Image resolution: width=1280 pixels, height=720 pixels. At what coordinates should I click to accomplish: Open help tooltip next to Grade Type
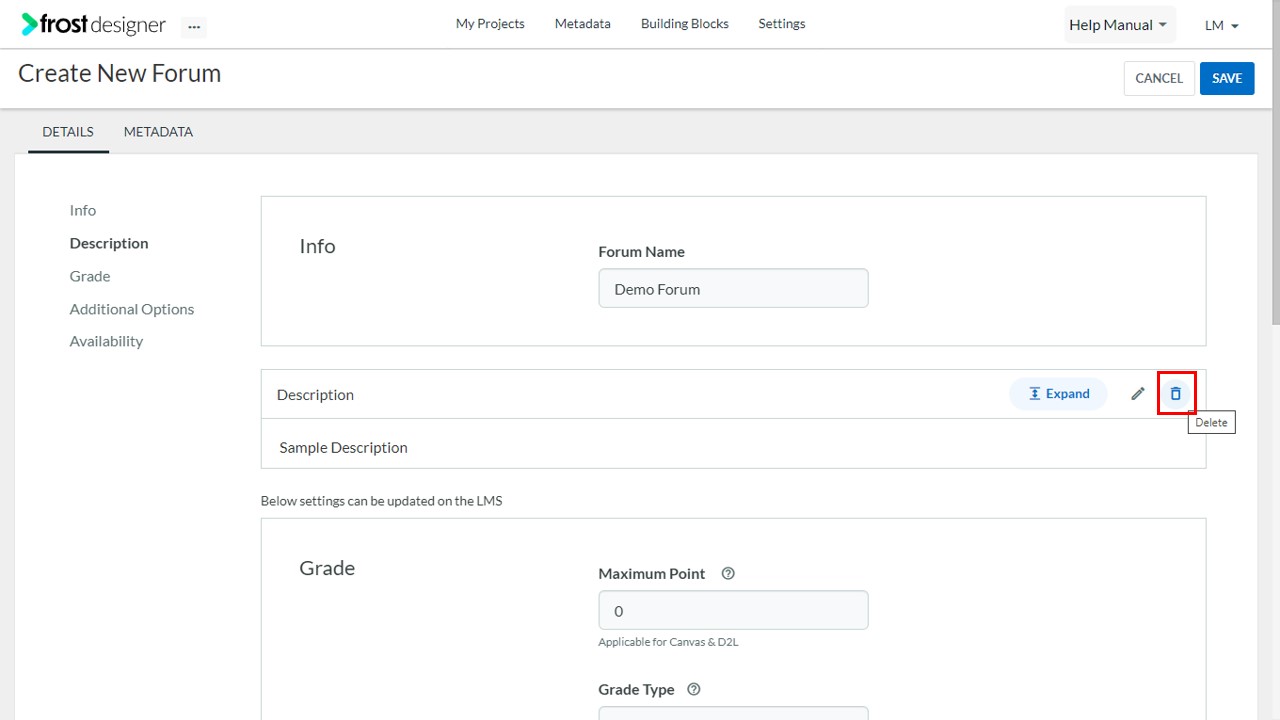pyautogui.click(x=694, y=689)
